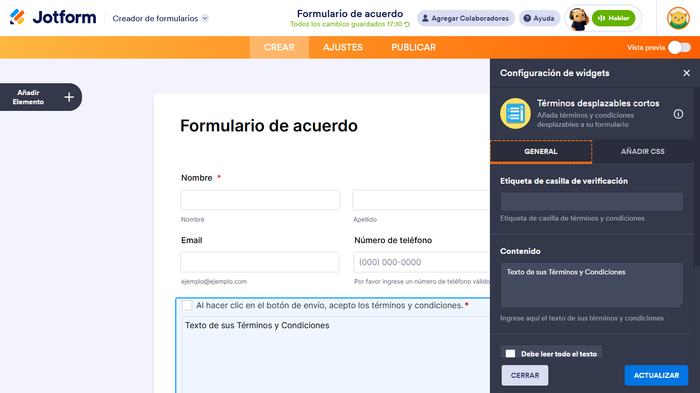Toggle the Vista previa switch
The width and height of the screenshot is (700, 393).
[x=679, y=47]
